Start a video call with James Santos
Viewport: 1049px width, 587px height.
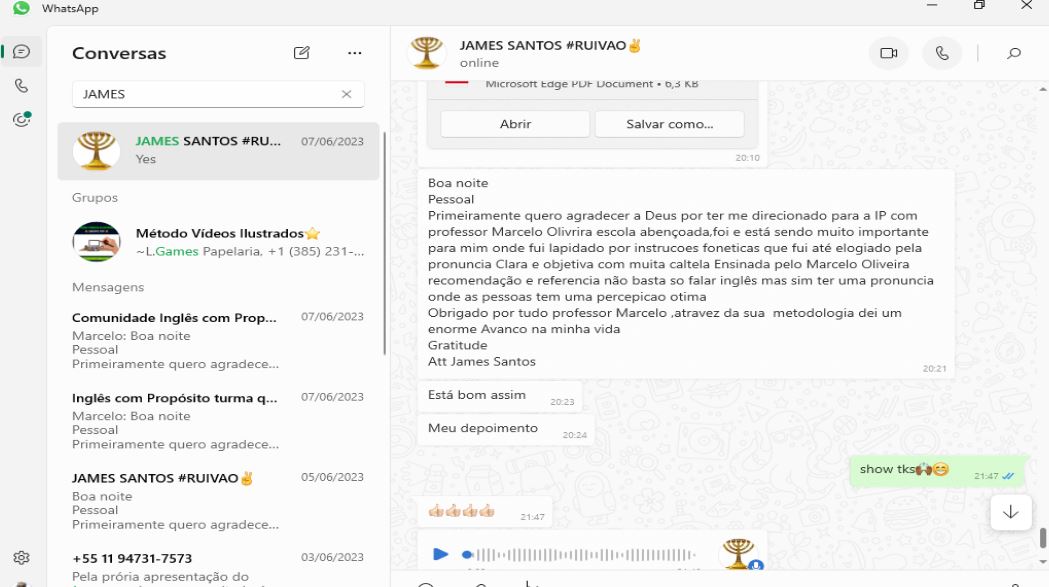[888, 53]
